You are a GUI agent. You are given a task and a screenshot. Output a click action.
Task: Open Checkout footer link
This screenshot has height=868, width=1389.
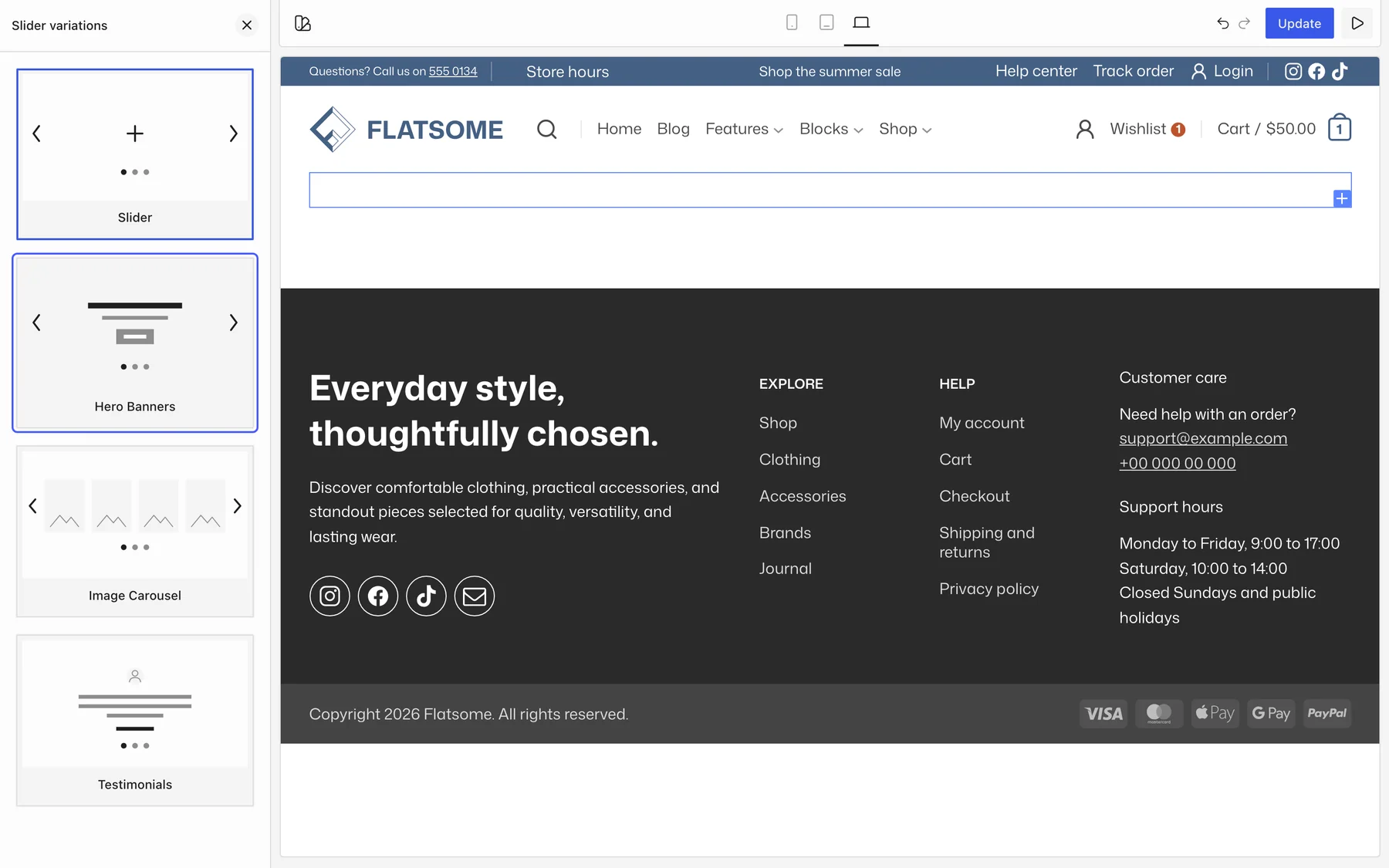pyautogui.click(x=975, y=496)
